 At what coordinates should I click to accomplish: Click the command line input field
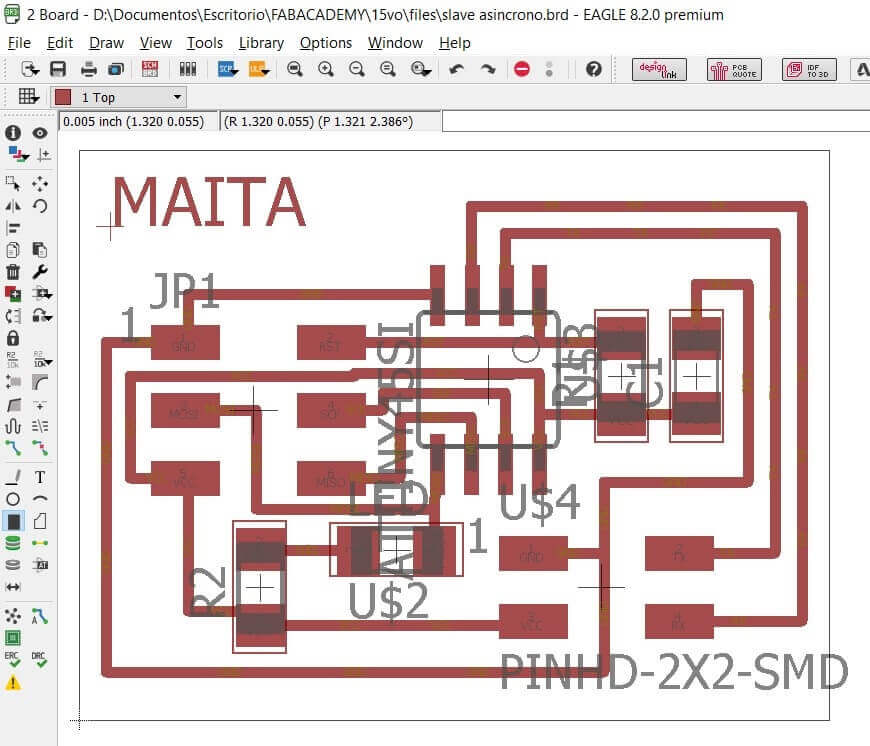pyautogui.click(x=656, y=121)
